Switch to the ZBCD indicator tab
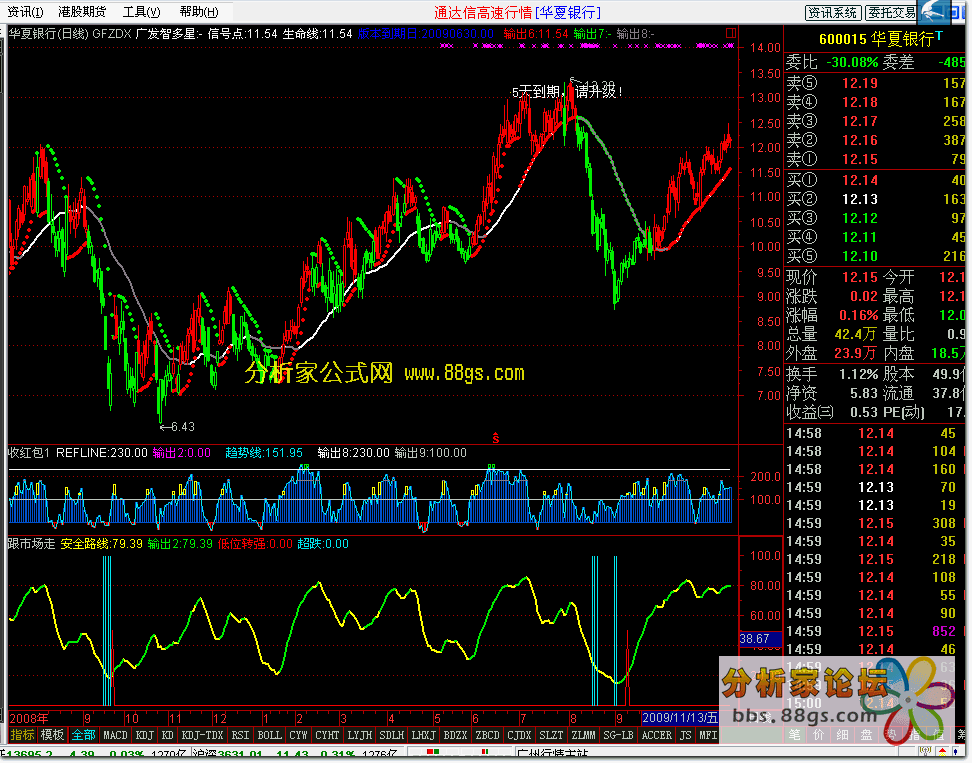 [487, 737]
